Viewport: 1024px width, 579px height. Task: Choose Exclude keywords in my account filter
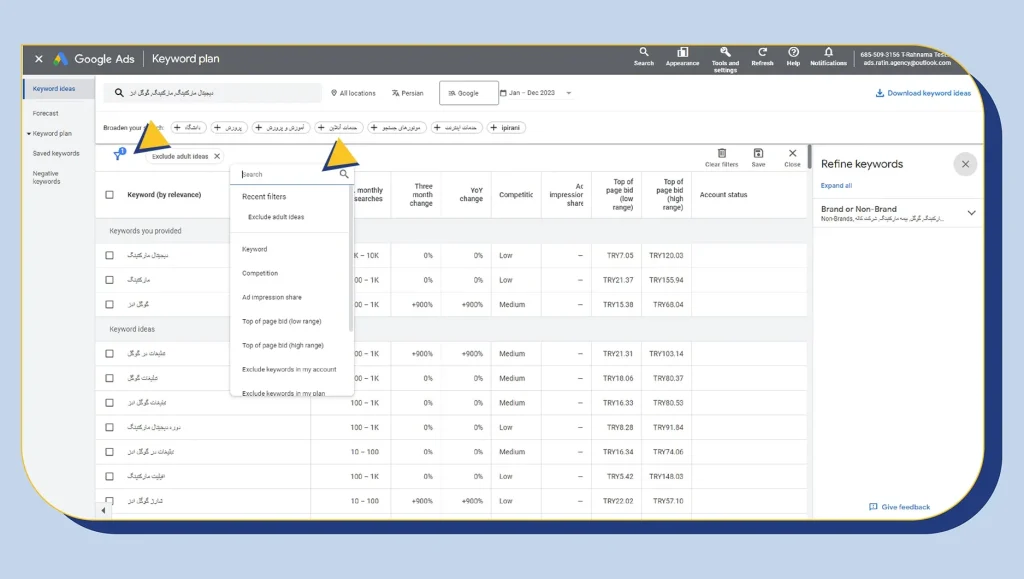(x=289, y=369)
